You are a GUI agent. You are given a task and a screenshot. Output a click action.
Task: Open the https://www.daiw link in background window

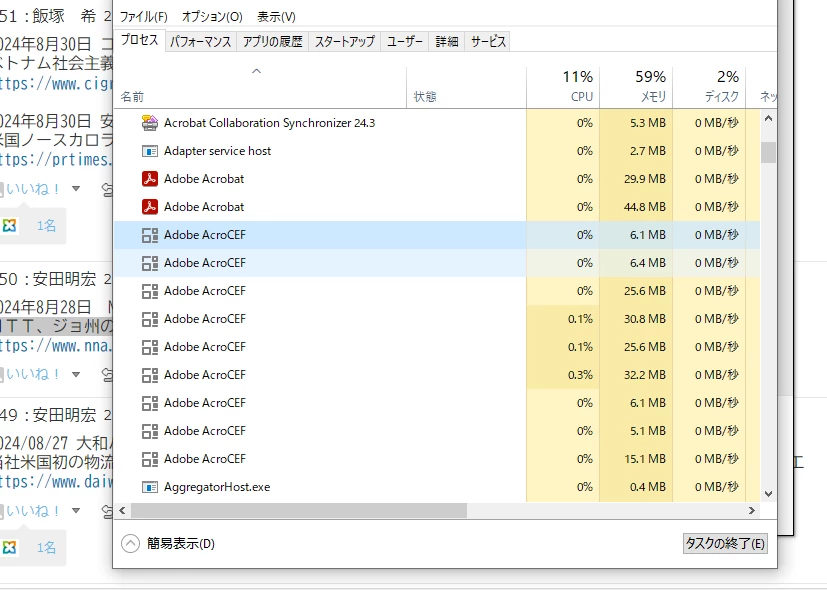click(56, 482)
